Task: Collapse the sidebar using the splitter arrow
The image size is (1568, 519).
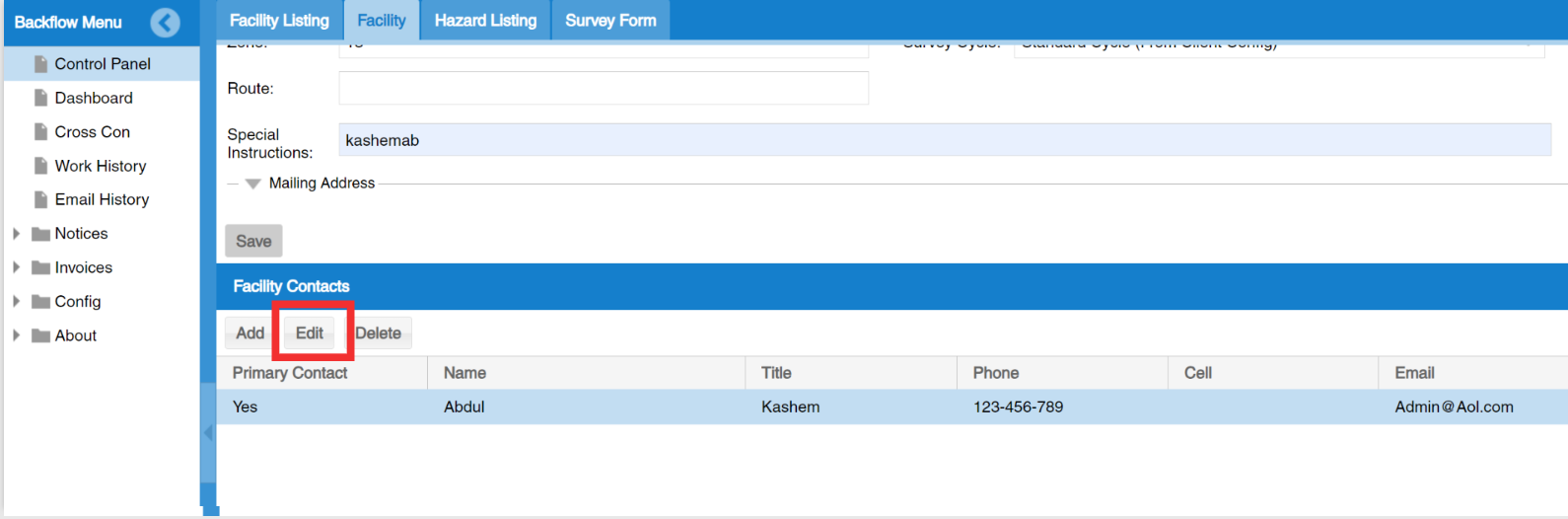Action: [208, 432]
